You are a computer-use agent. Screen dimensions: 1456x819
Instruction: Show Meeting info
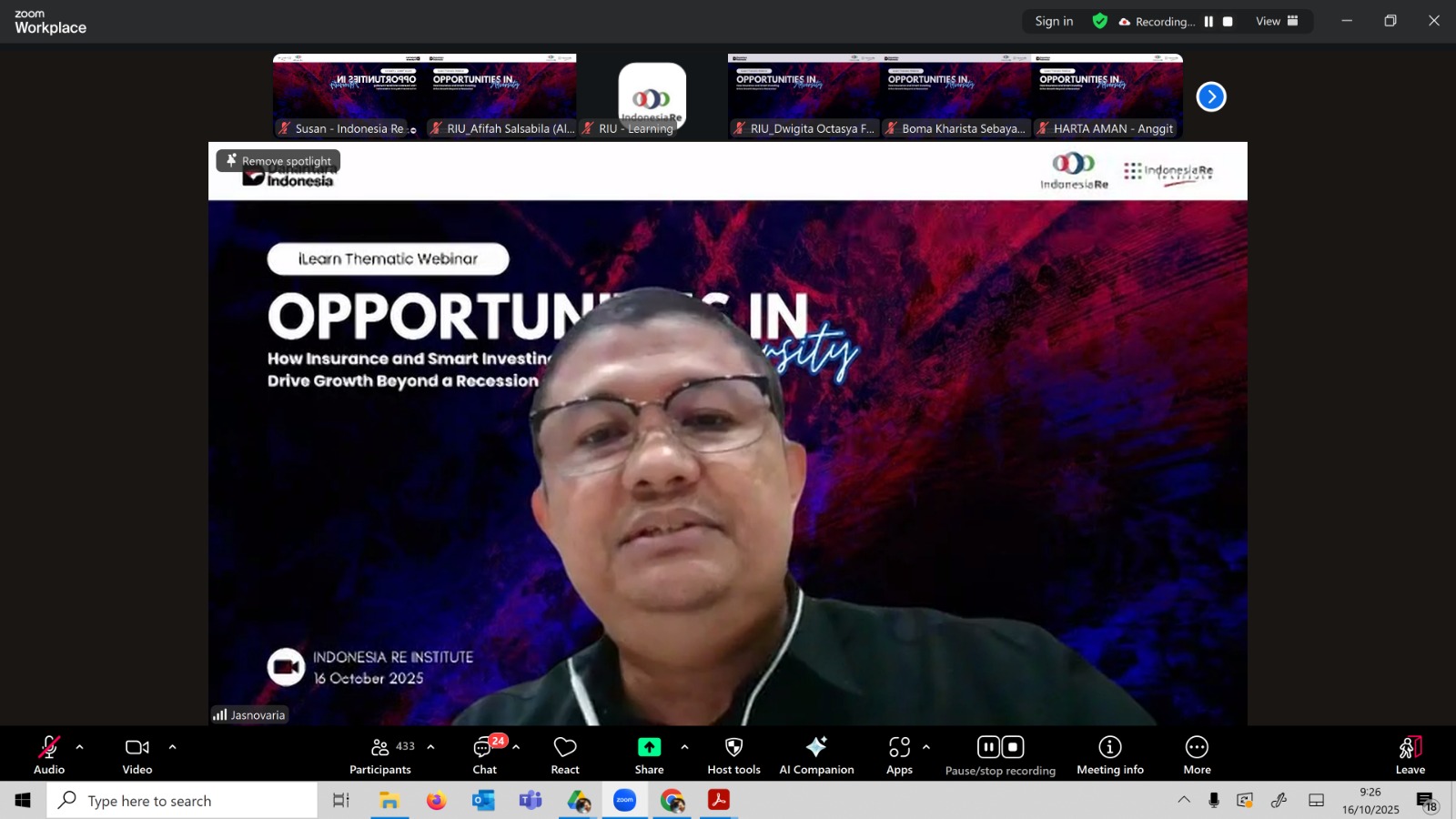(1109, 754)
